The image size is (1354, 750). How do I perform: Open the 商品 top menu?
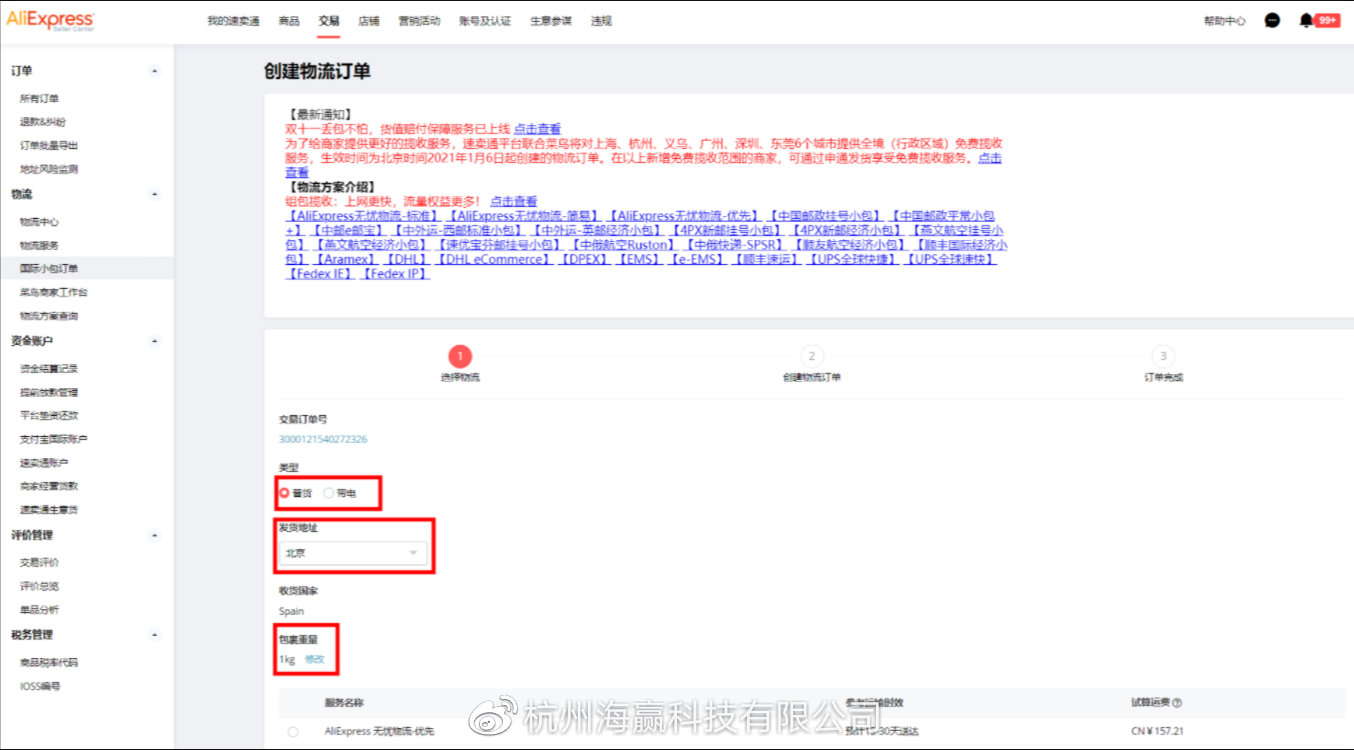coord(289,21)
